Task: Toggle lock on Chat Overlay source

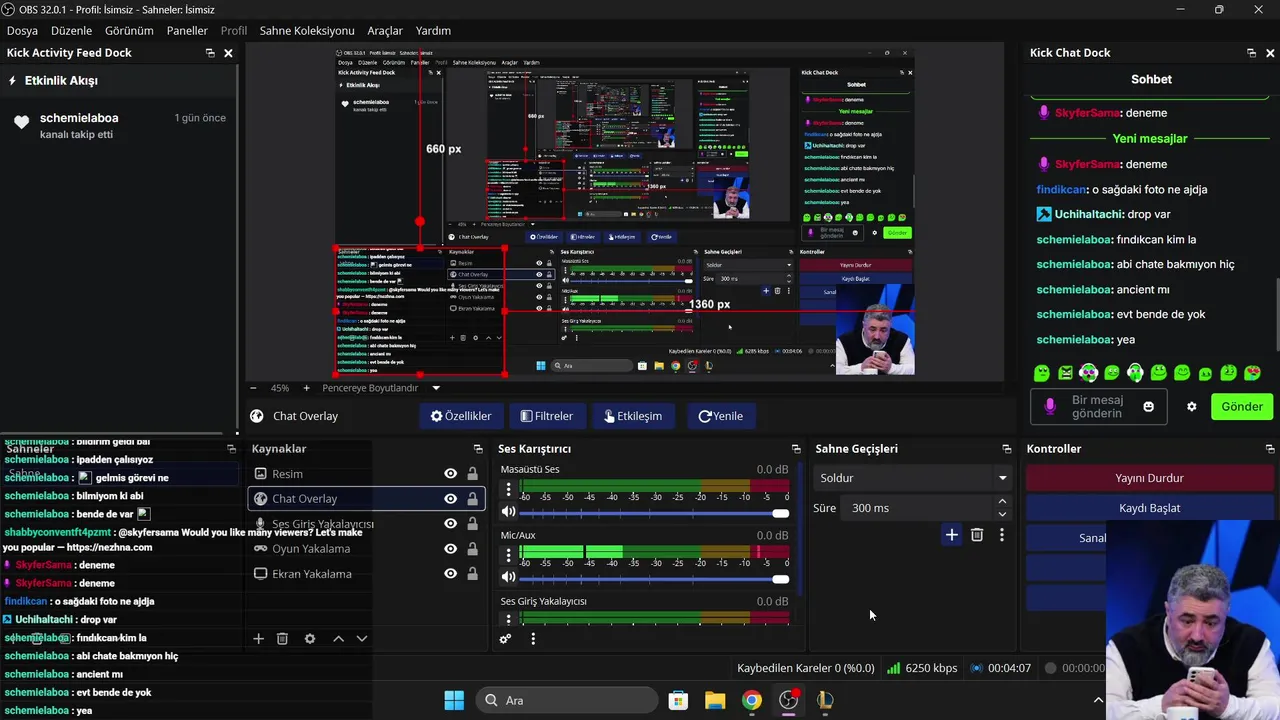Action: coord(472,499)
